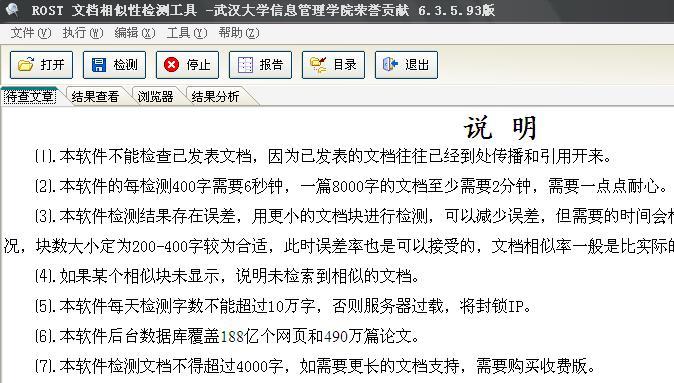Screen dimensions: 674x383
Task: Click the report sheet icon on 报告
Action: point(245,65)
